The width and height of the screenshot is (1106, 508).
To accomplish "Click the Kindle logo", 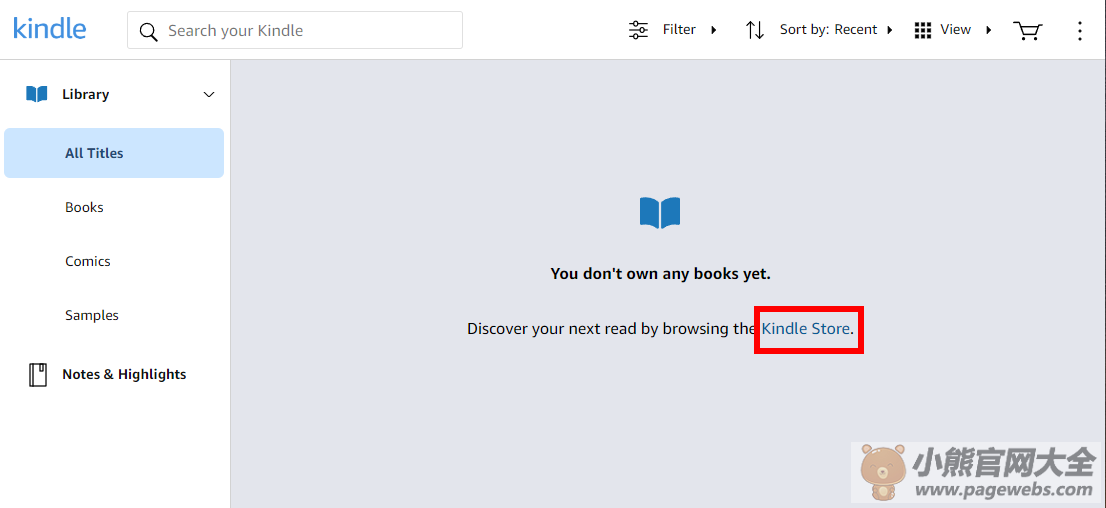I will click(x=49, y=28).
